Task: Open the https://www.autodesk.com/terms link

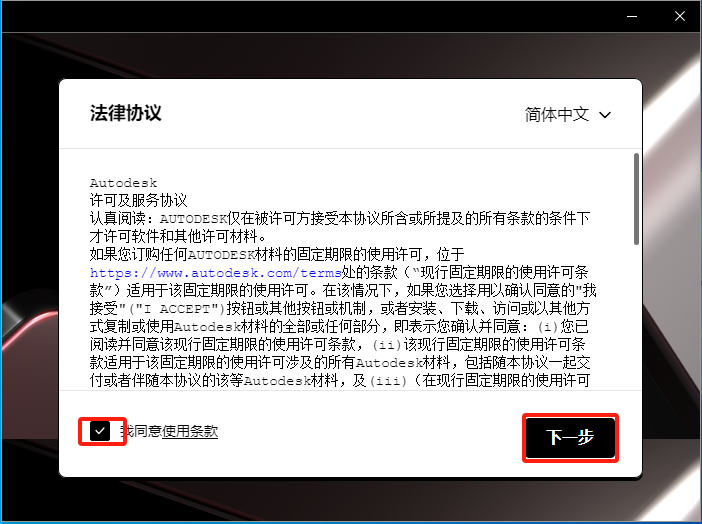Action: pyautogui.click(x=216, y=272)
